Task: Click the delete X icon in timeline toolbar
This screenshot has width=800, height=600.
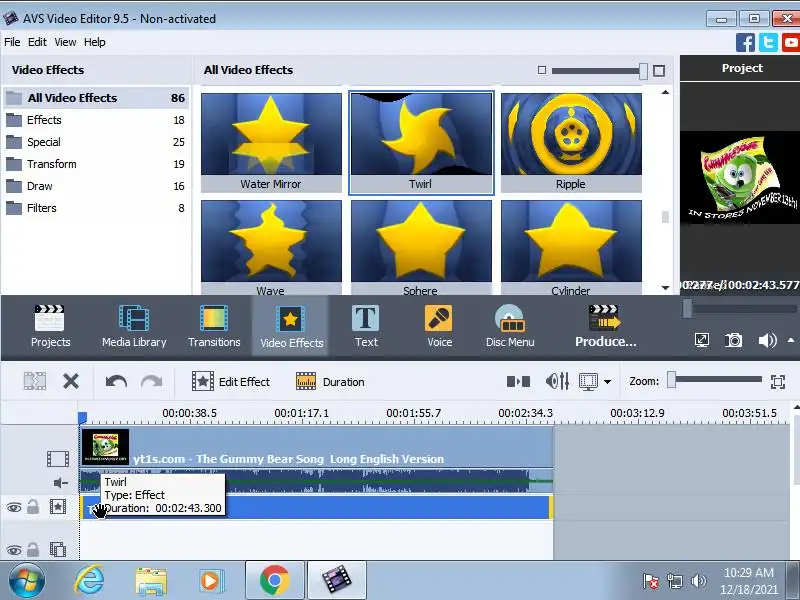Action: pos(71,381)
